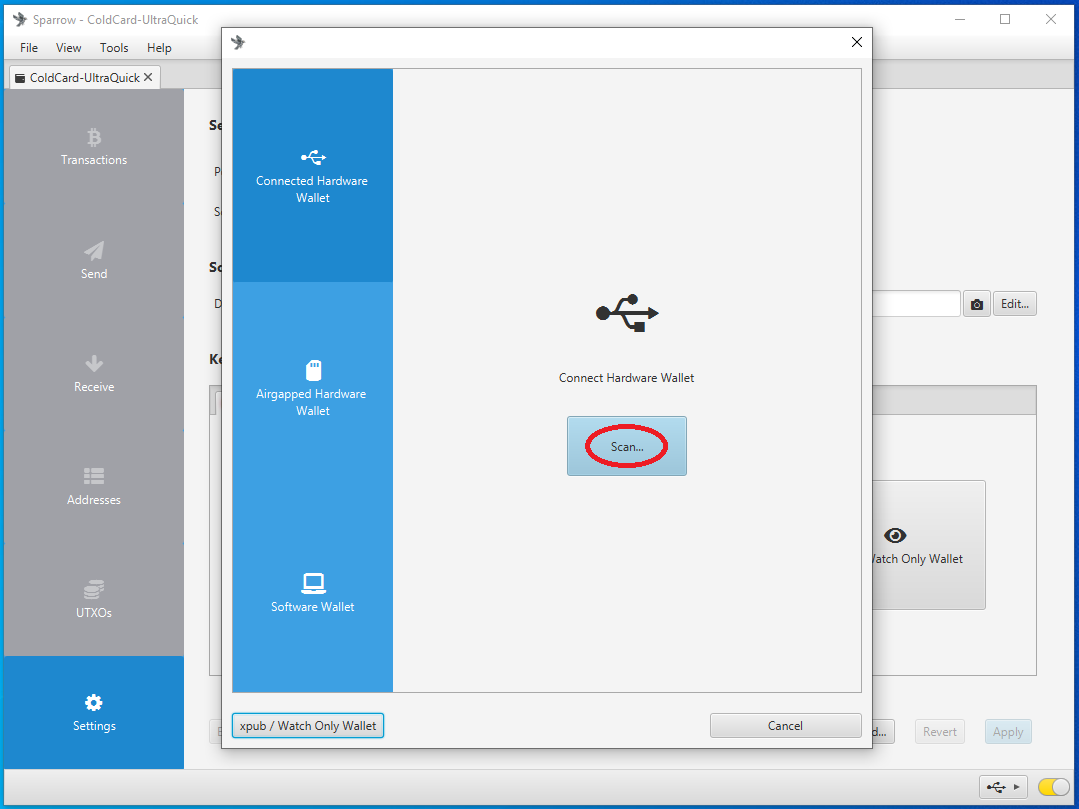This screenshot has width=1079, height=809.
Task: Open the View menu
Action: point(68,47)
